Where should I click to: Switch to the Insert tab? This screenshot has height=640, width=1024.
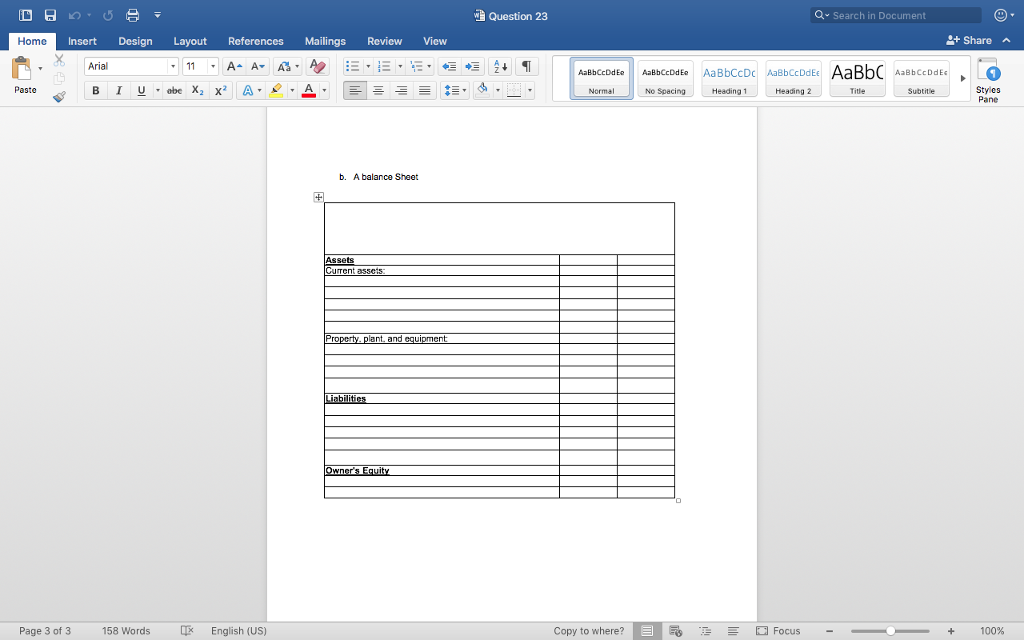tap(82, 41)
